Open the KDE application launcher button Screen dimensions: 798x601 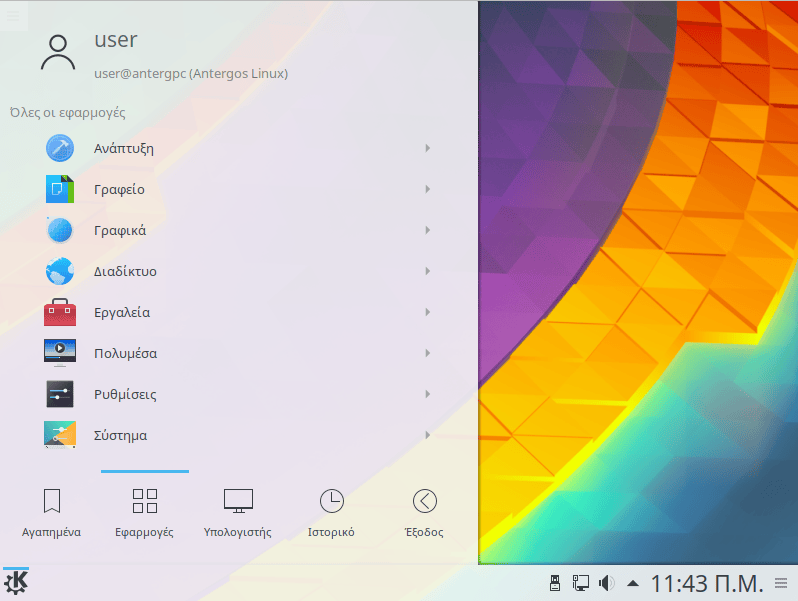pyautogui.click(x=16, y=583)
